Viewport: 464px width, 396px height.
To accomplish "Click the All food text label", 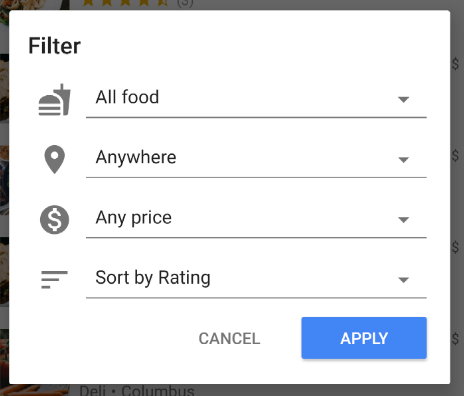I will pos(127,97).
